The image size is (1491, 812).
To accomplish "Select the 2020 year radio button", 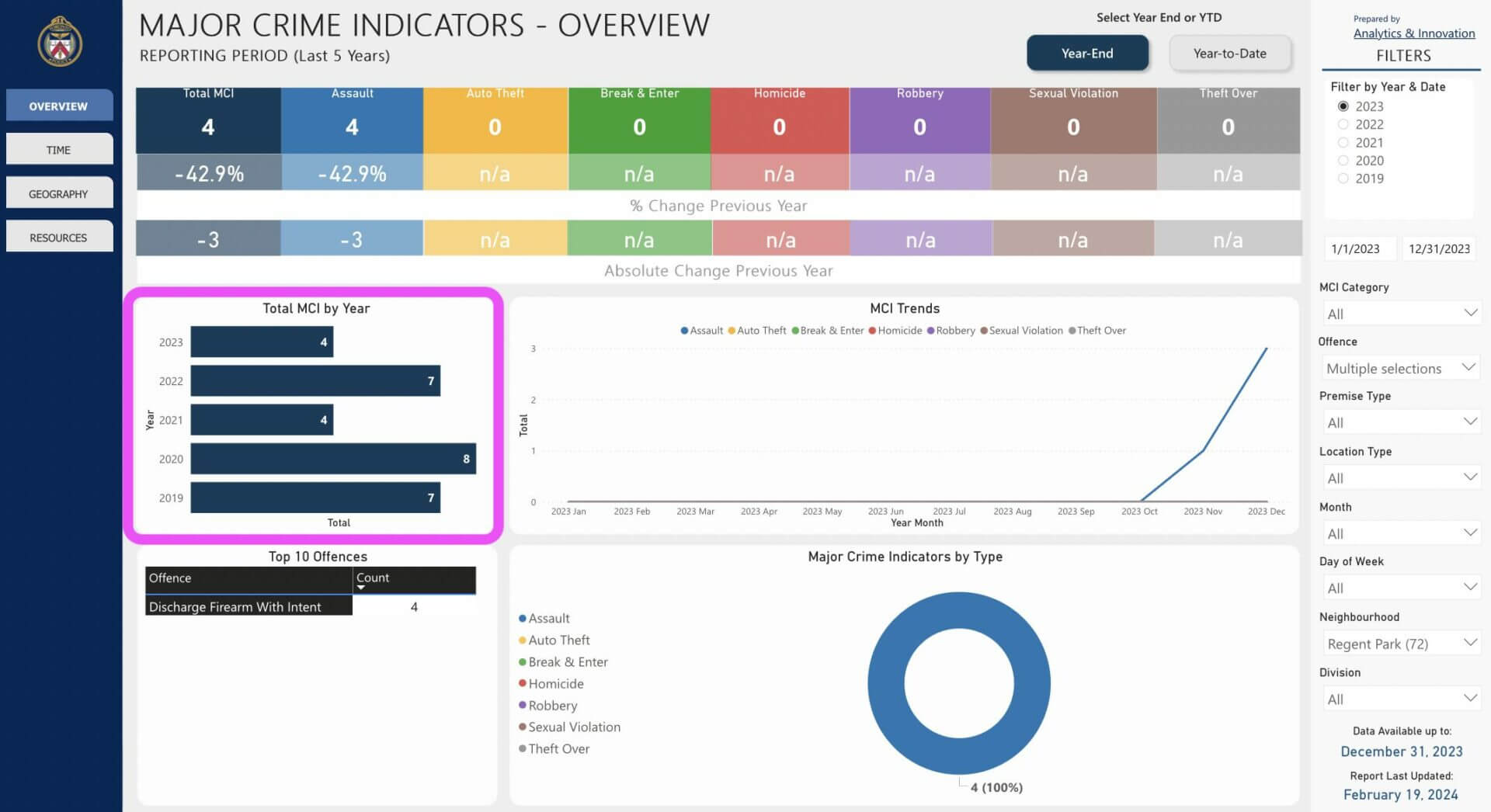I will click(1343, 161).
